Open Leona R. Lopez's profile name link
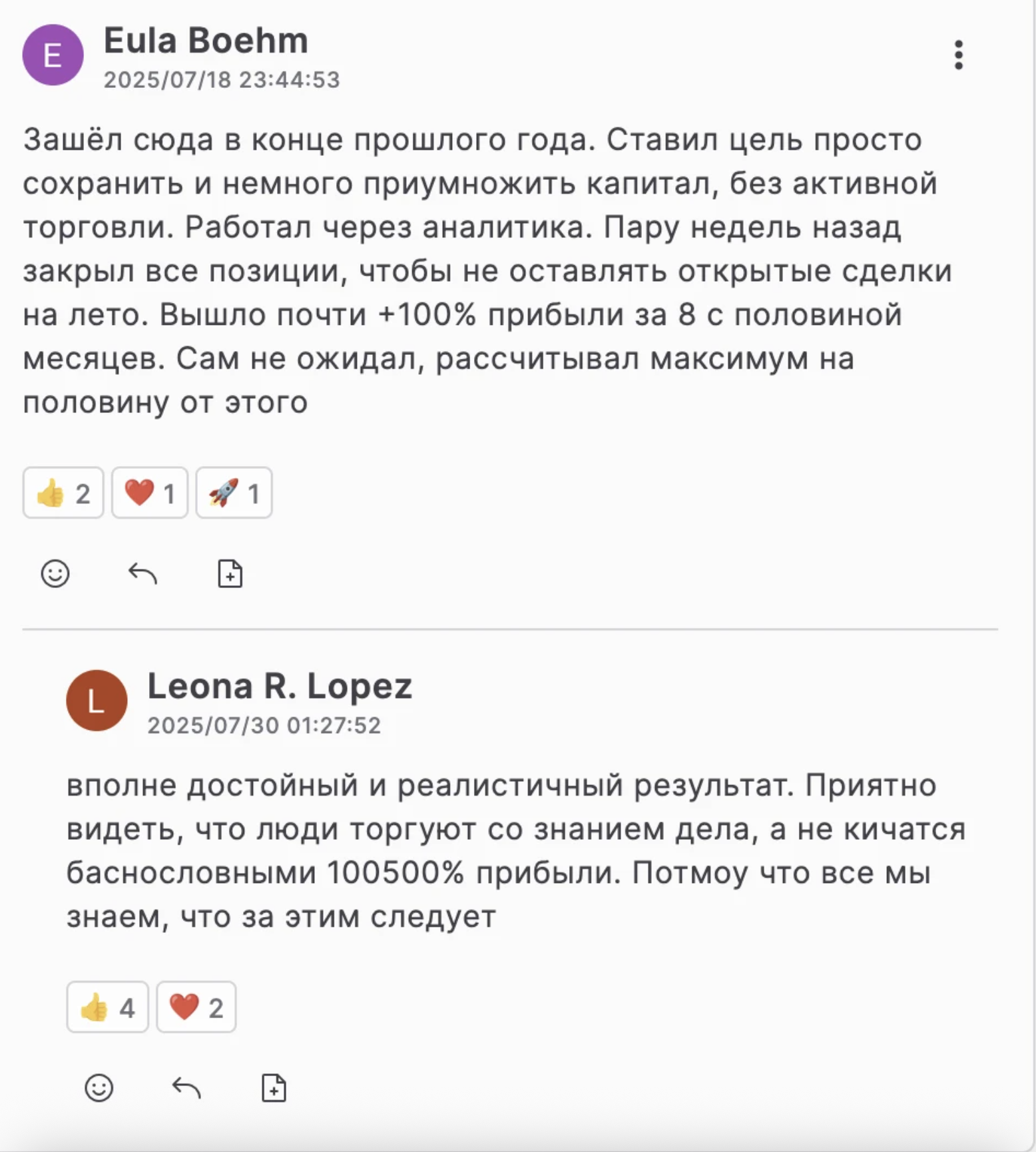 point(280,687)
